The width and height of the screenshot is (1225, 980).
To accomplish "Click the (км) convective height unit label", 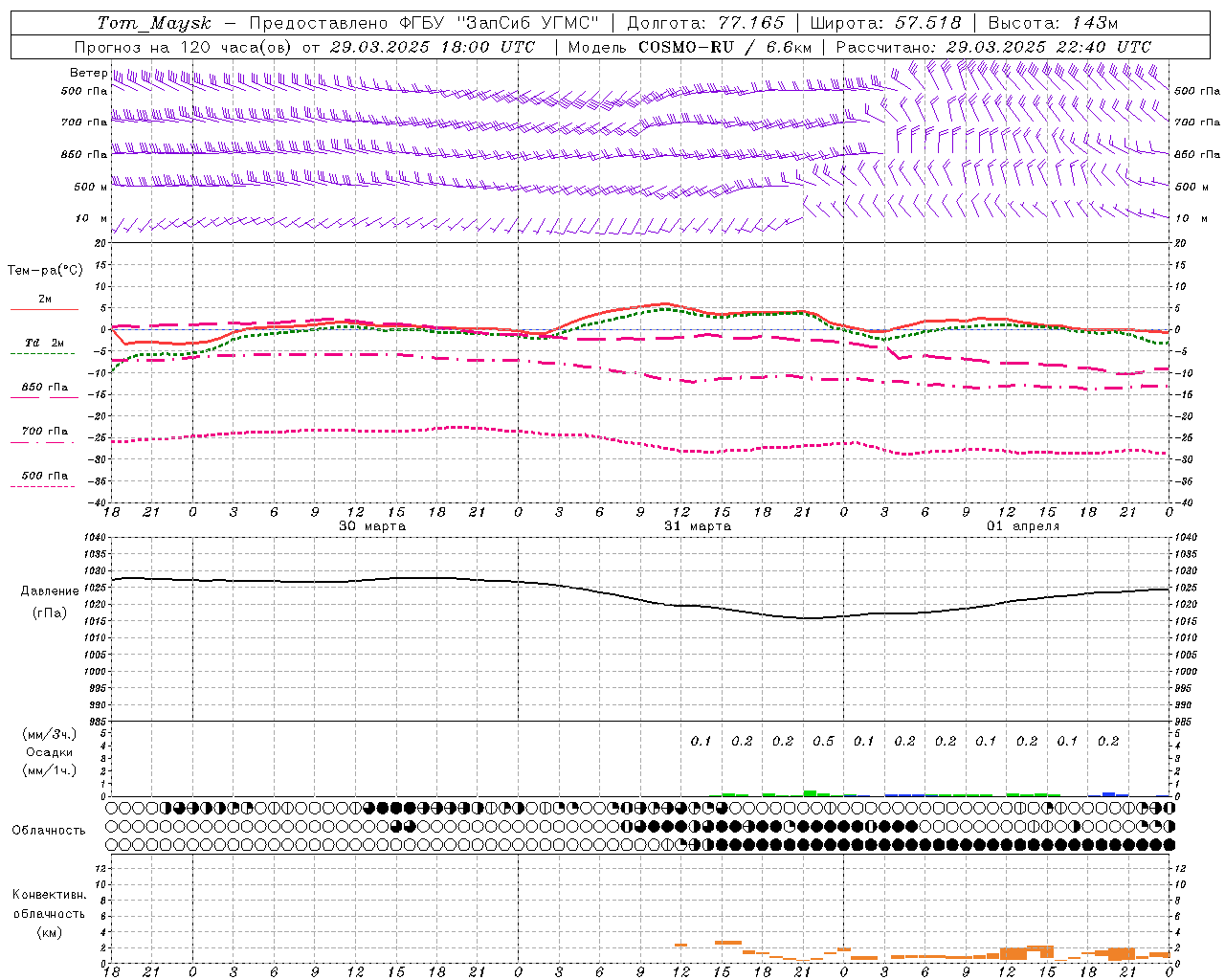I will 50,932.
